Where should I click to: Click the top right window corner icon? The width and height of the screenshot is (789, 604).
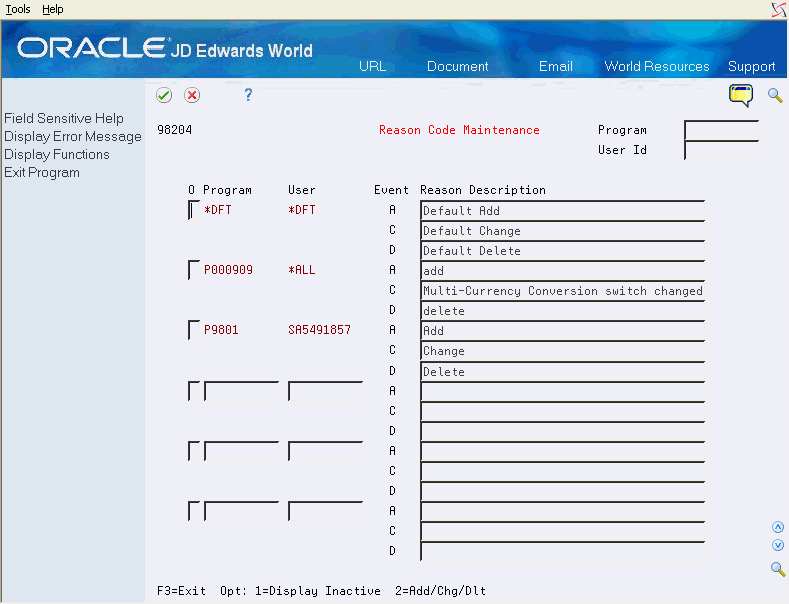[x=778, y=10]
